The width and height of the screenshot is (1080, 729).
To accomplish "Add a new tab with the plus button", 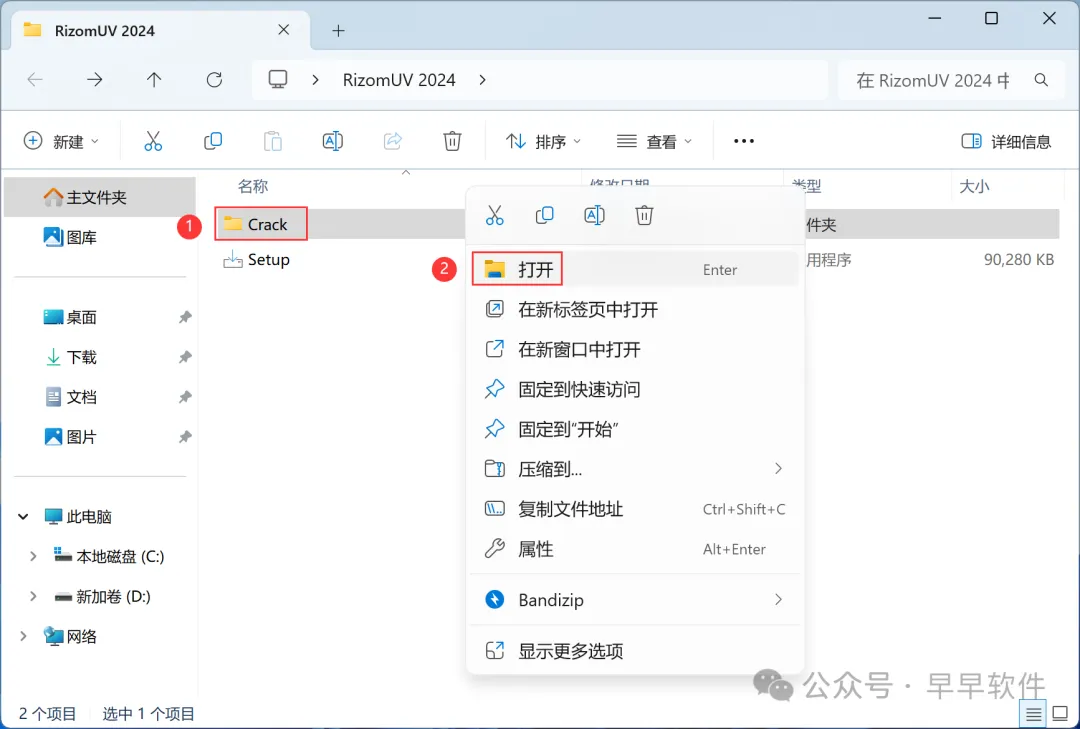I will (x=338, y=30).
